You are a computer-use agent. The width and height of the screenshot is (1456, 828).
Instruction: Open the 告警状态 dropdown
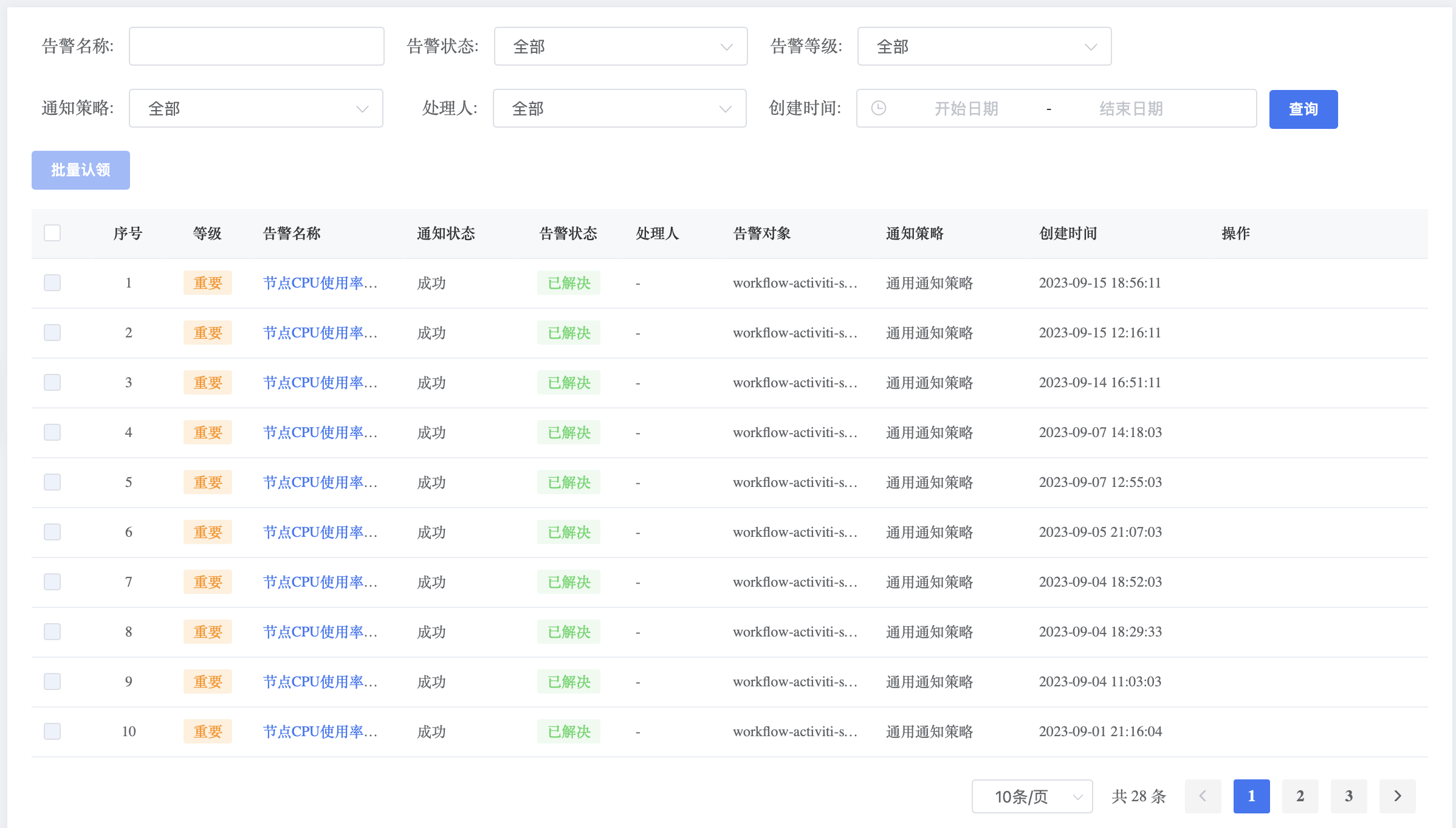pyautogui.click(x=620, y=46)
